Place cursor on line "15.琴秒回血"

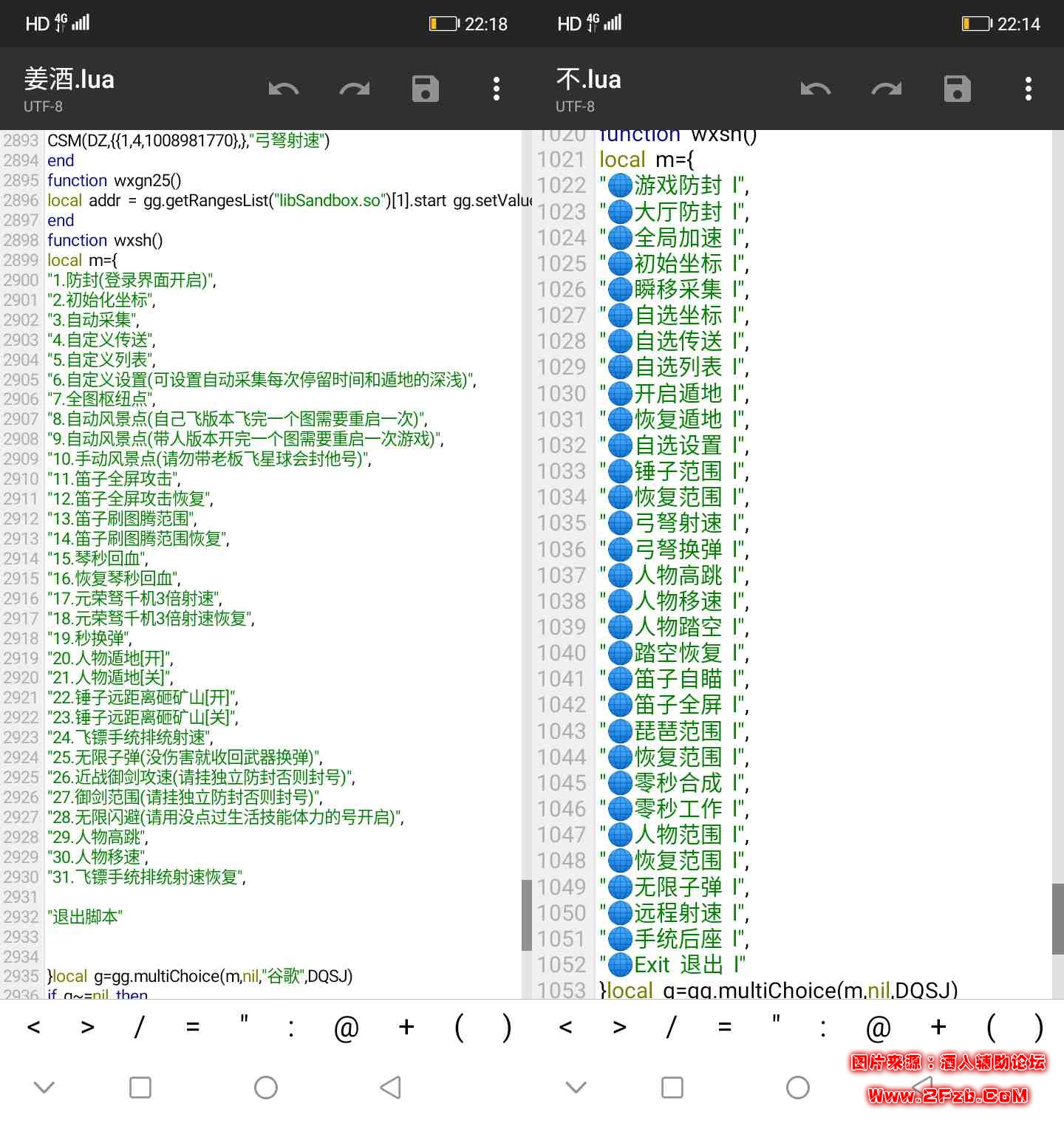coord(98,559)
